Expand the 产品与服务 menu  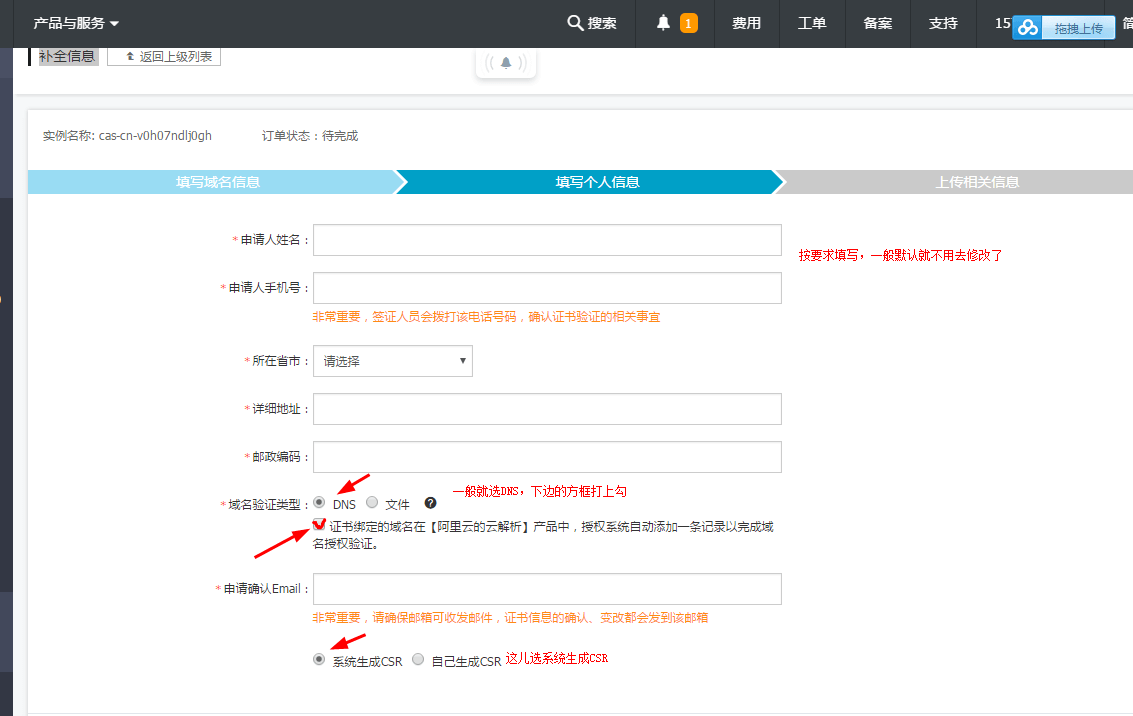(x=76, y=24)
